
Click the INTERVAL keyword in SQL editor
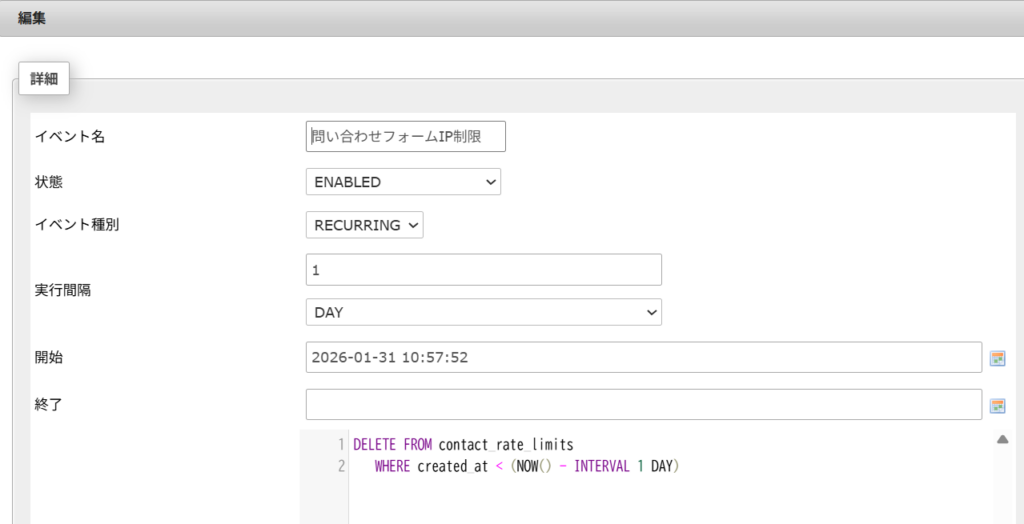pos(602,466)
